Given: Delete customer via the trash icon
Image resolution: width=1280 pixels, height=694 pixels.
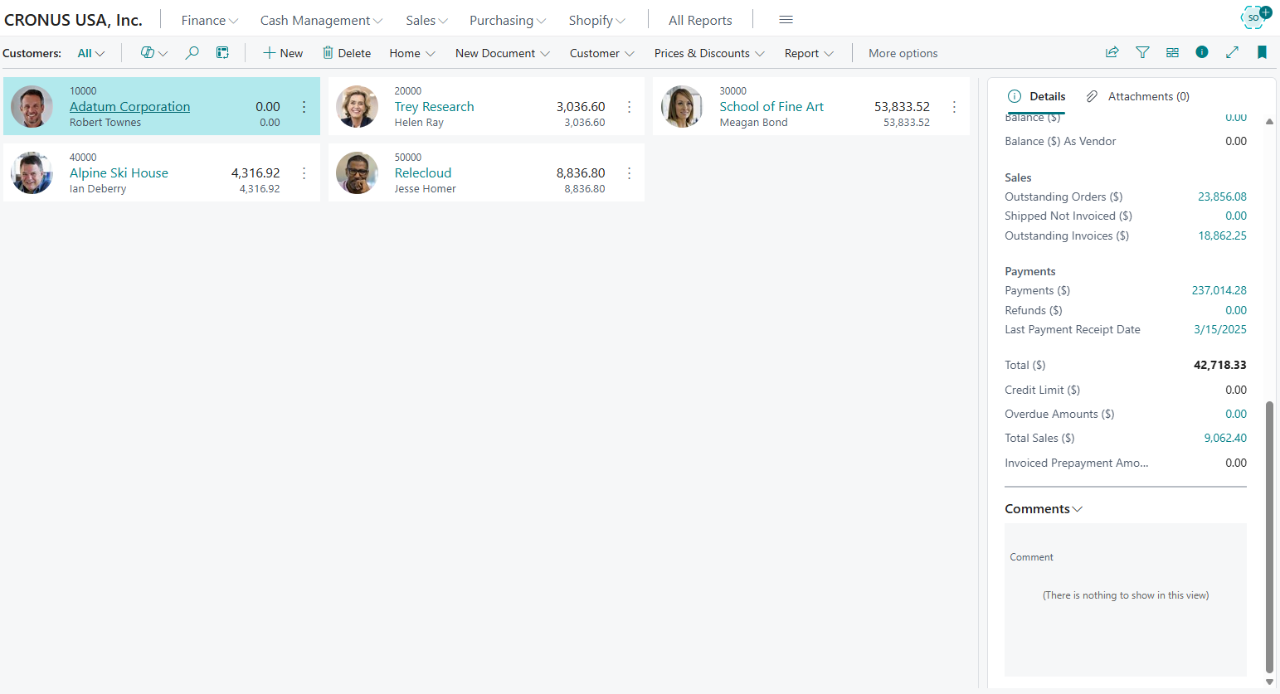Looking at the screenshot, I should pos(346,52).
